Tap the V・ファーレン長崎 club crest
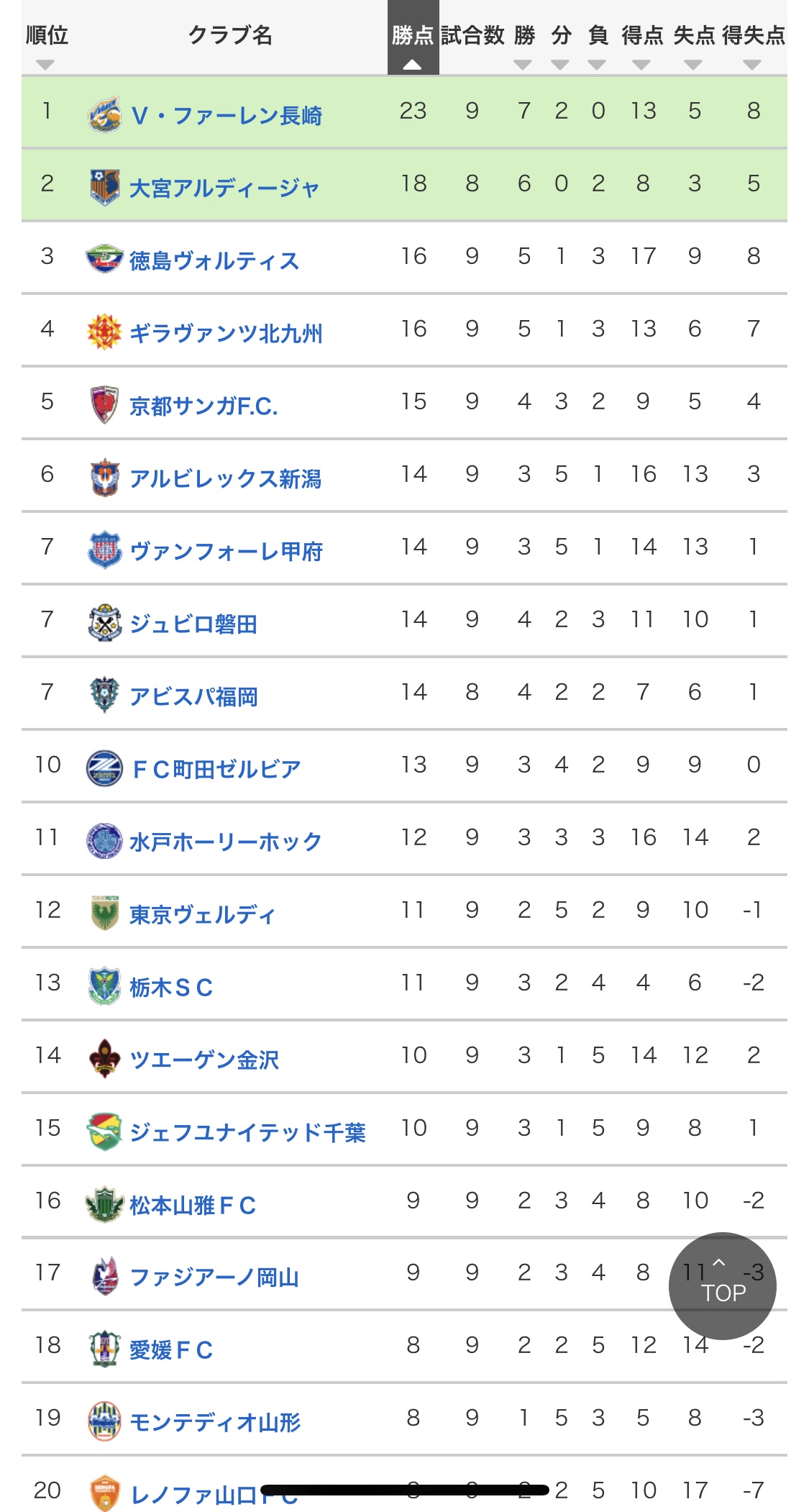 (104, 115)
